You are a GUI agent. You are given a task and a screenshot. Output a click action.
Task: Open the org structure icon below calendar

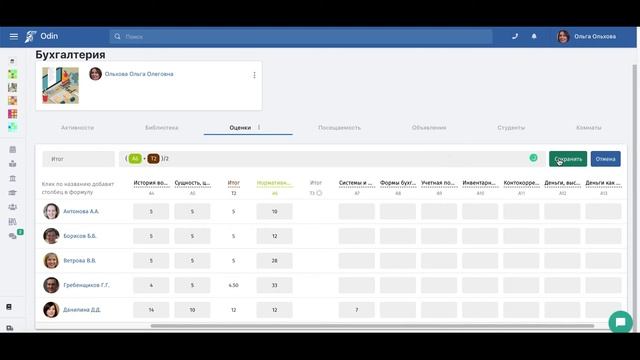point(13,164)
